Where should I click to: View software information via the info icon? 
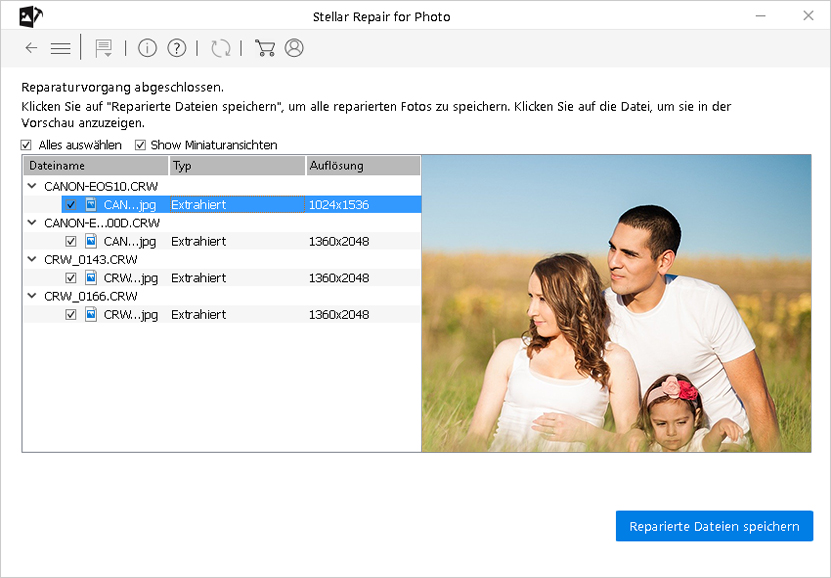[x=147, y=47]
